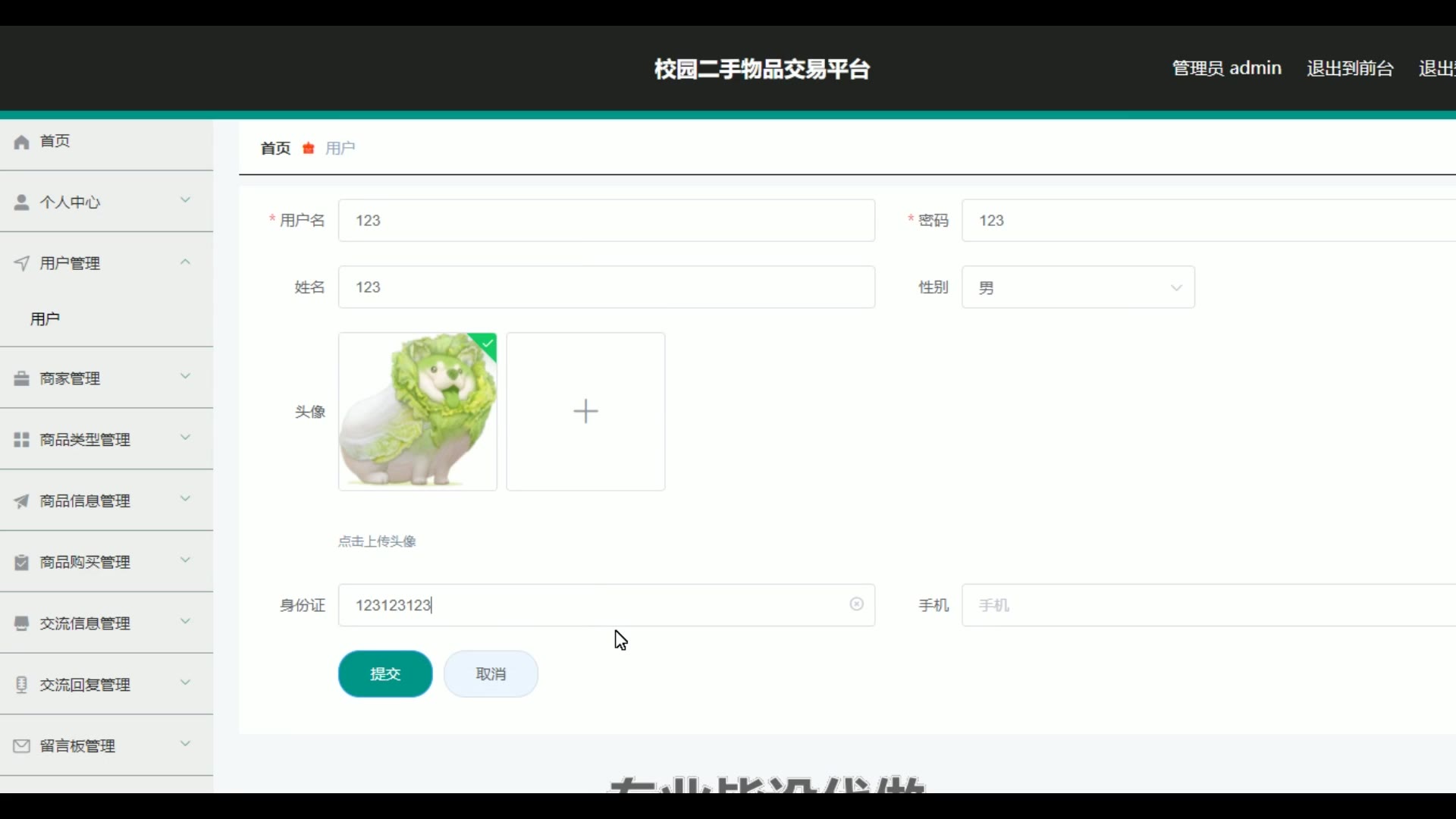The width and height of the screenshot is (1456, 819).
Task: Click the uploaded cabbage dog avatar thumbnail
Action: pyautogui.click(x=417, y=412)
